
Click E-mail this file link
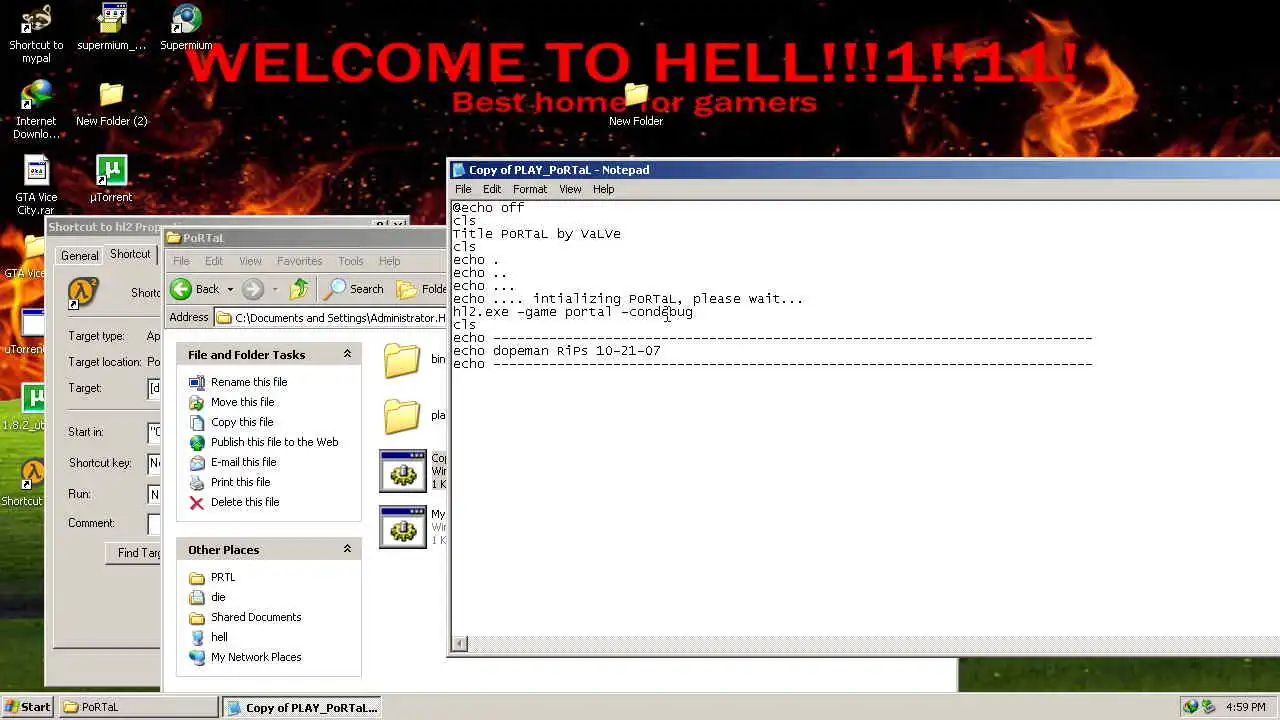243,462
